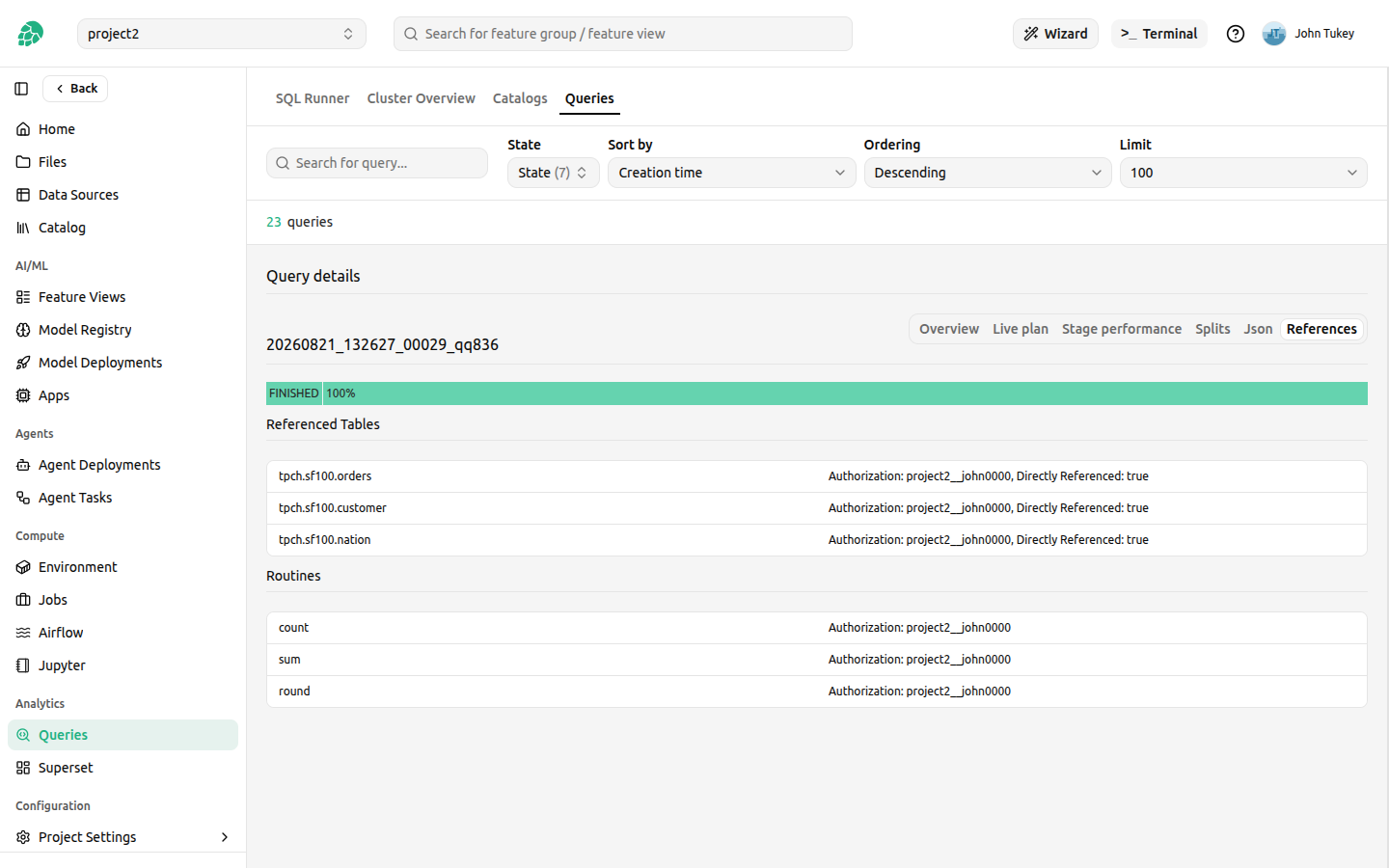Select the tpch.sf100.customer table row
This screenshot has height=868, width=1389.
click(817, 508)
